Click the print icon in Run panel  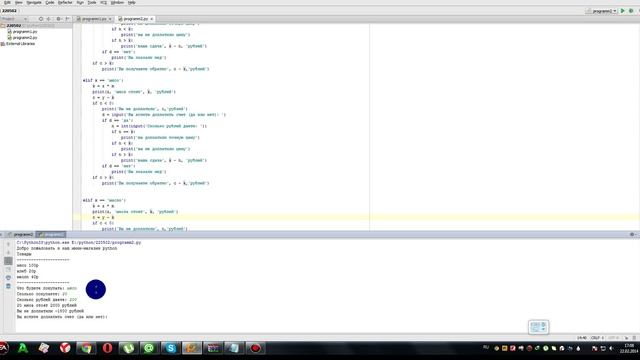pos(8,278)
